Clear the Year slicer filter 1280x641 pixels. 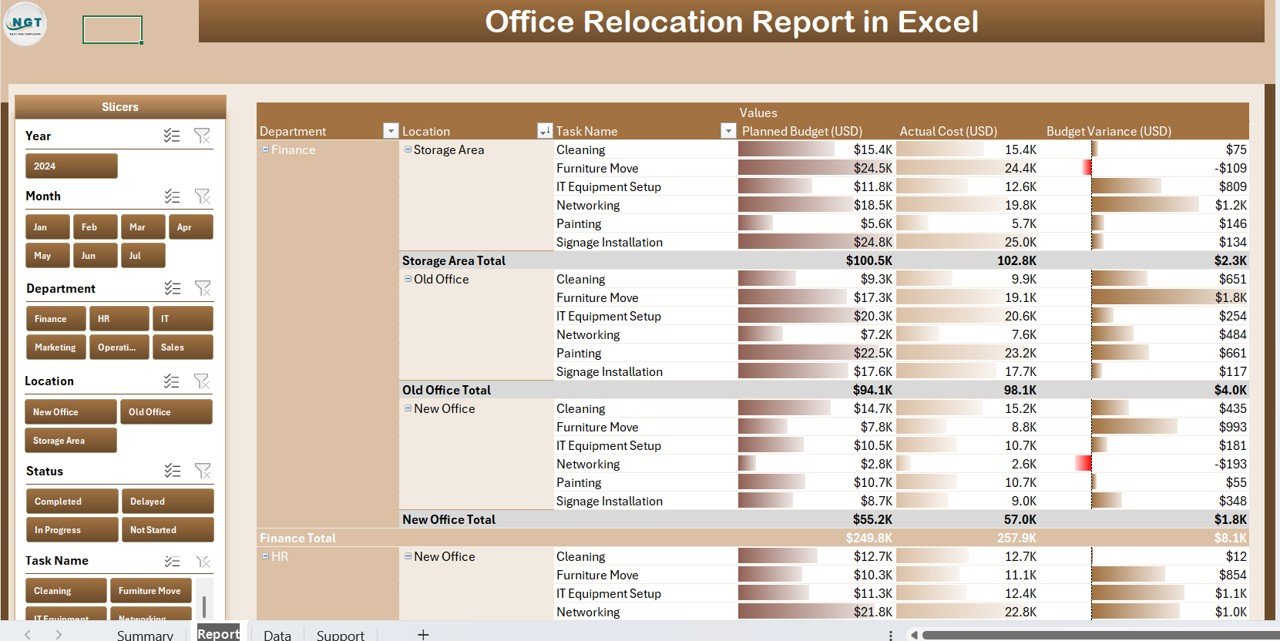tap(202, 136)
